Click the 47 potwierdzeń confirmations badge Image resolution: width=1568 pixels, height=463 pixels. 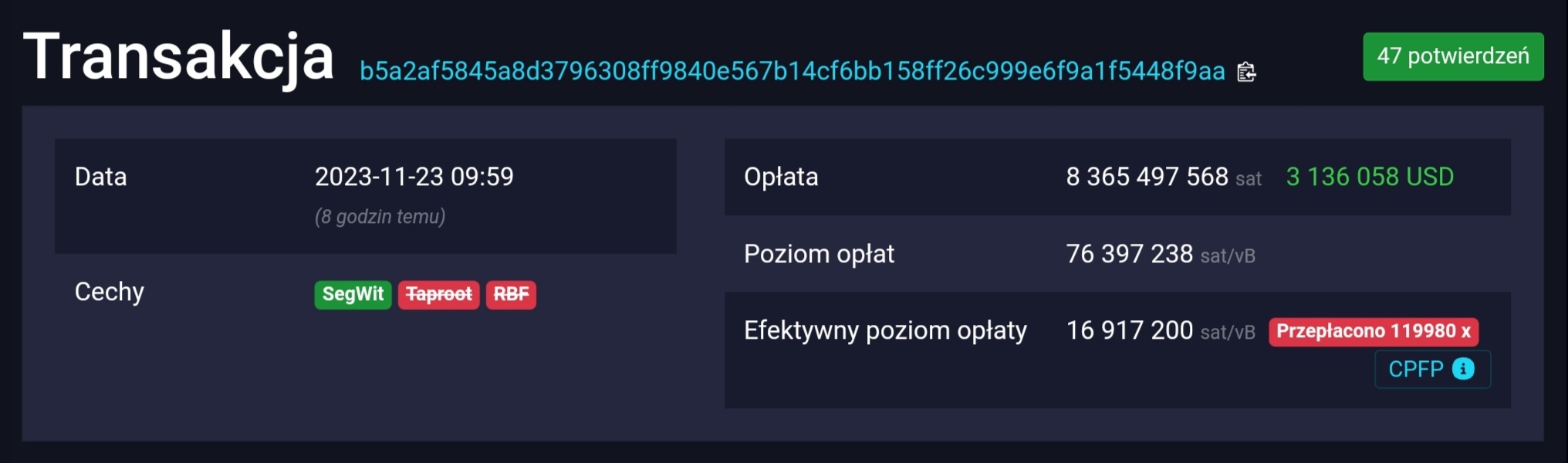tap(1453, 56)
